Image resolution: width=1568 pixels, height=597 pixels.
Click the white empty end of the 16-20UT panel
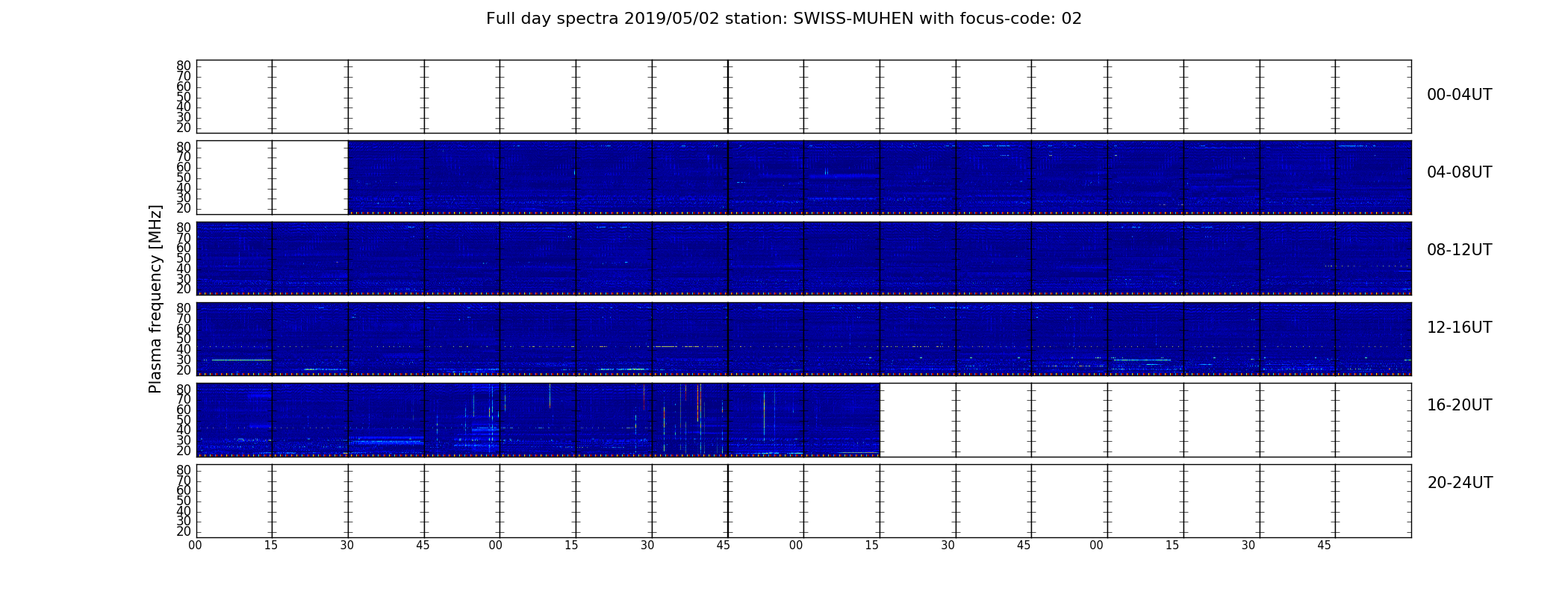tap(1145, 420)
